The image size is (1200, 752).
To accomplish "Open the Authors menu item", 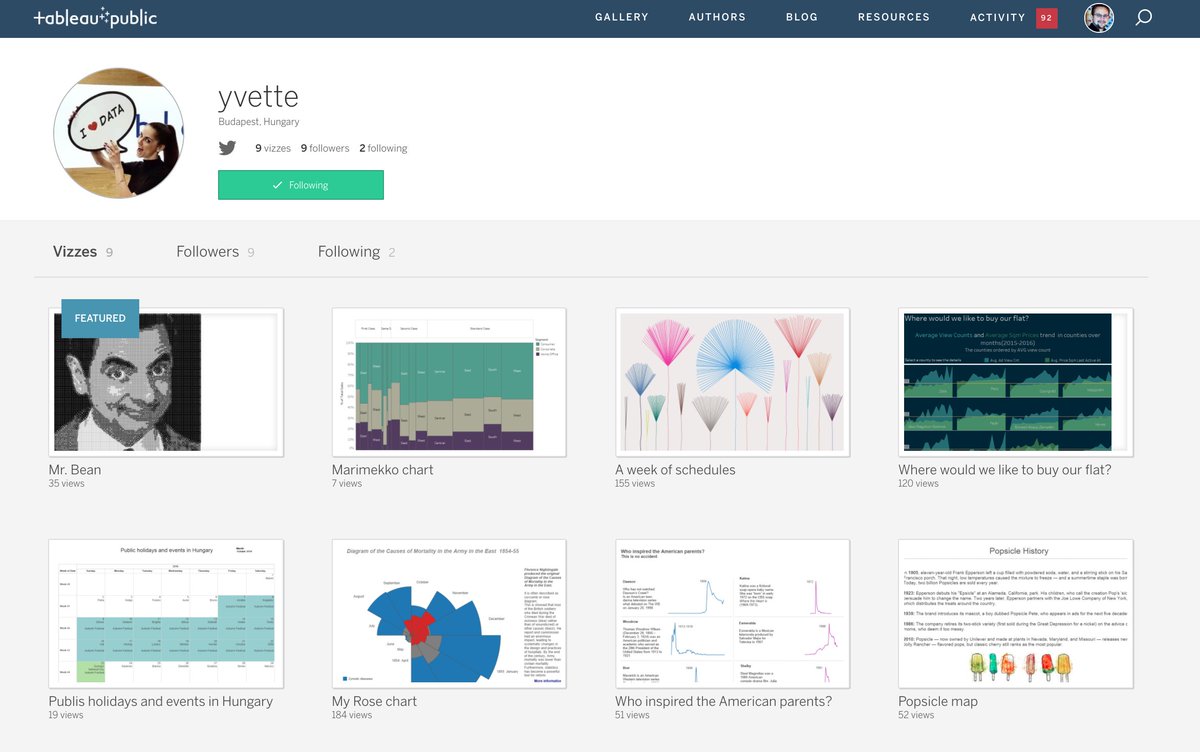I will [x=717, y=17].
